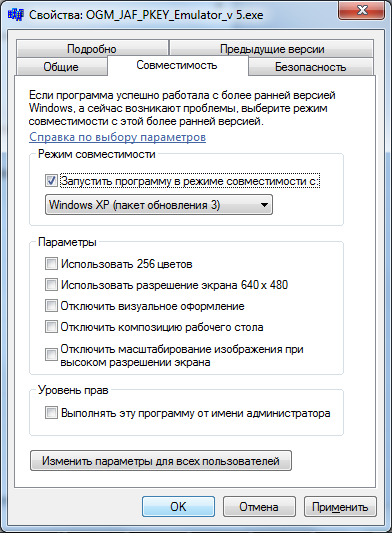Screen dimensions: 392x533
Task: Click the Отмена button
Action: (x=259, y=507)
